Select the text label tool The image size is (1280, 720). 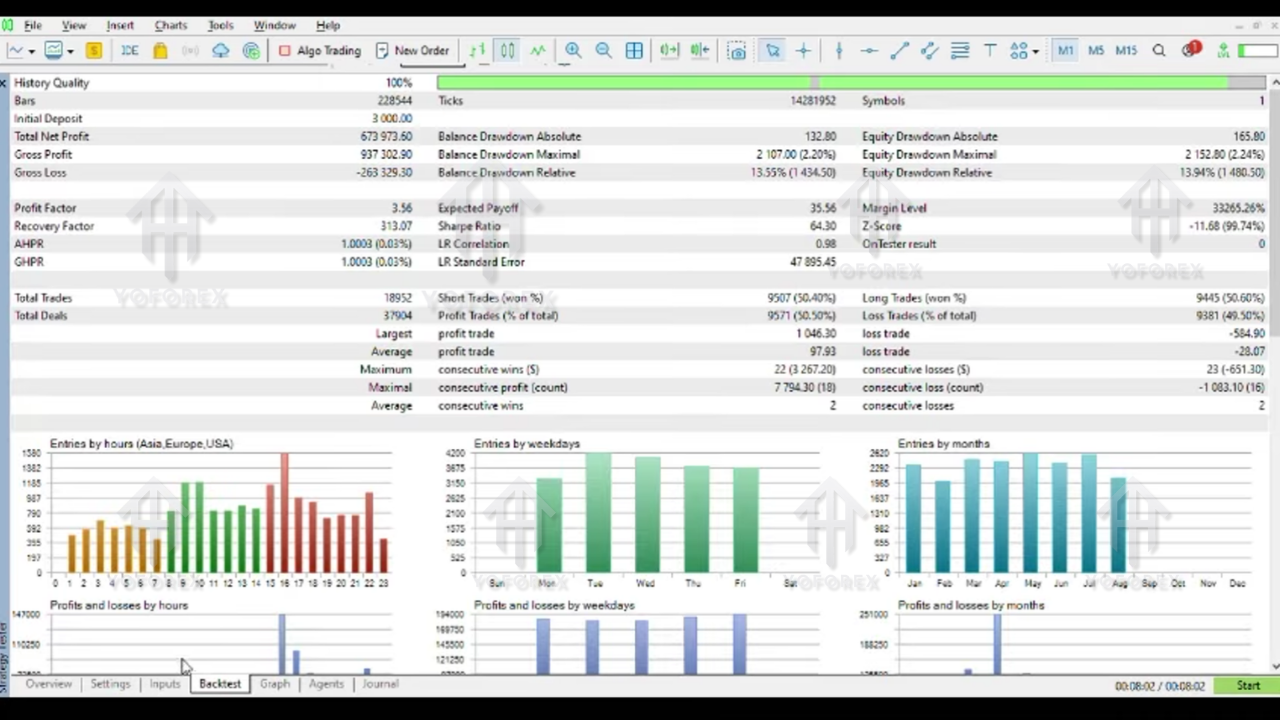pyautogui.click(x=989, y=51)
